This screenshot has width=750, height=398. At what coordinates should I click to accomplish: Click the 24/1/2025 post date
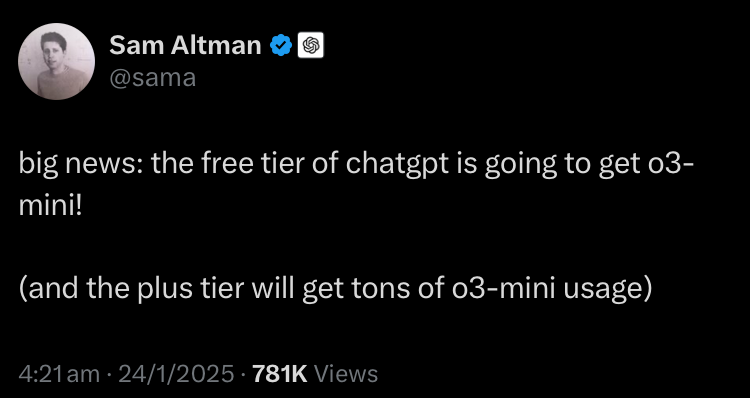(x=176, y=374)
